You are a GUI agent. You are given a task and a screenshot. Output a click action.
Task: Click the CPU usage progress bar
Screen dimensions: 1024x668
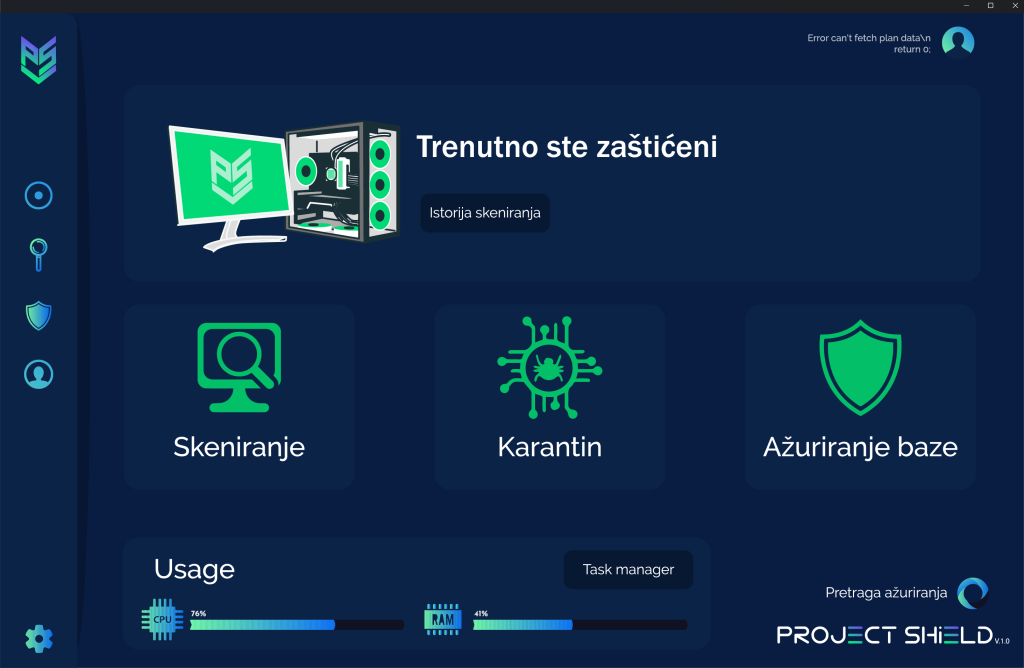click(x=296, y=625)
